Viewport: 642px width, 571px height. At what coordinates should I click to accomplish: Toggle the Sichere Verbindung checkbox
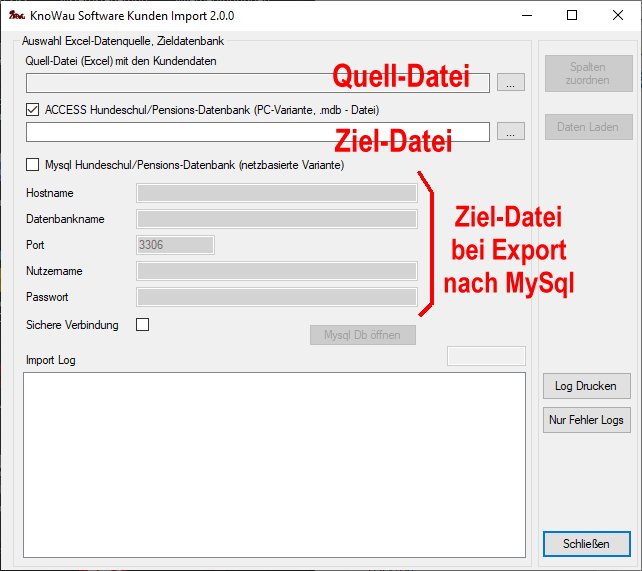tap(142, 325)
